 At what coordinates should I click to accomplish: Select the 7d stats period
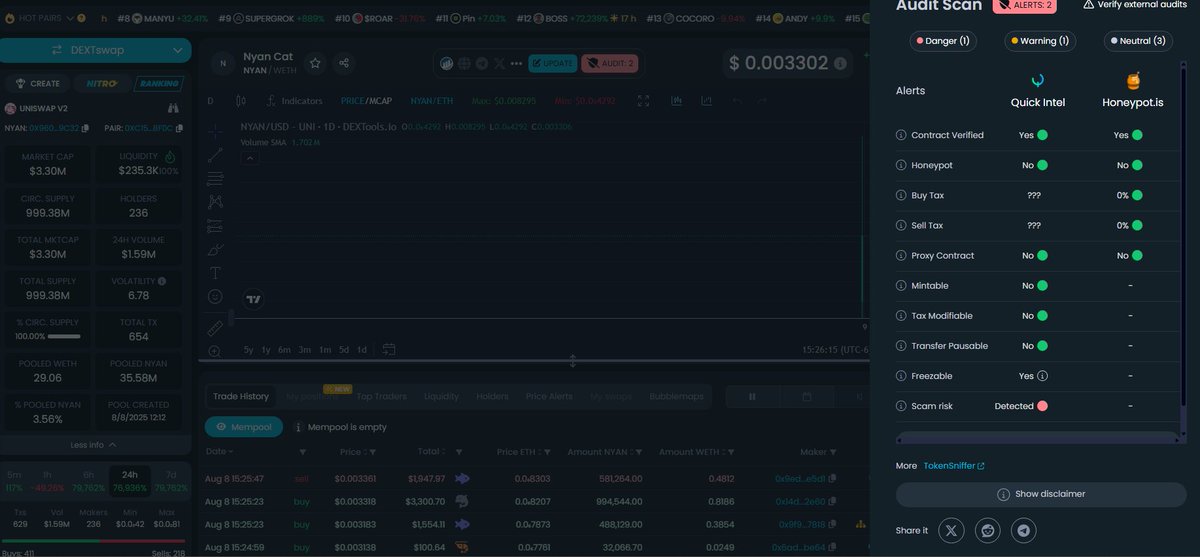pos(170,481)
